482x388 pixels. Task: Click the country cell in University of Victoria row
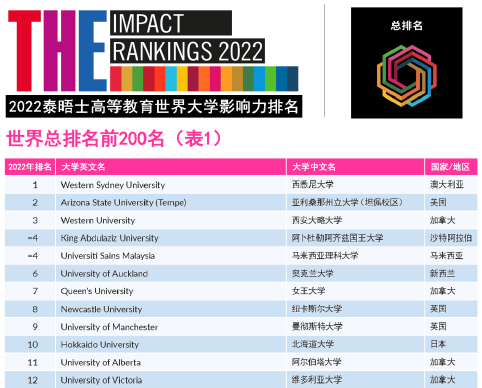coord(451,380)
